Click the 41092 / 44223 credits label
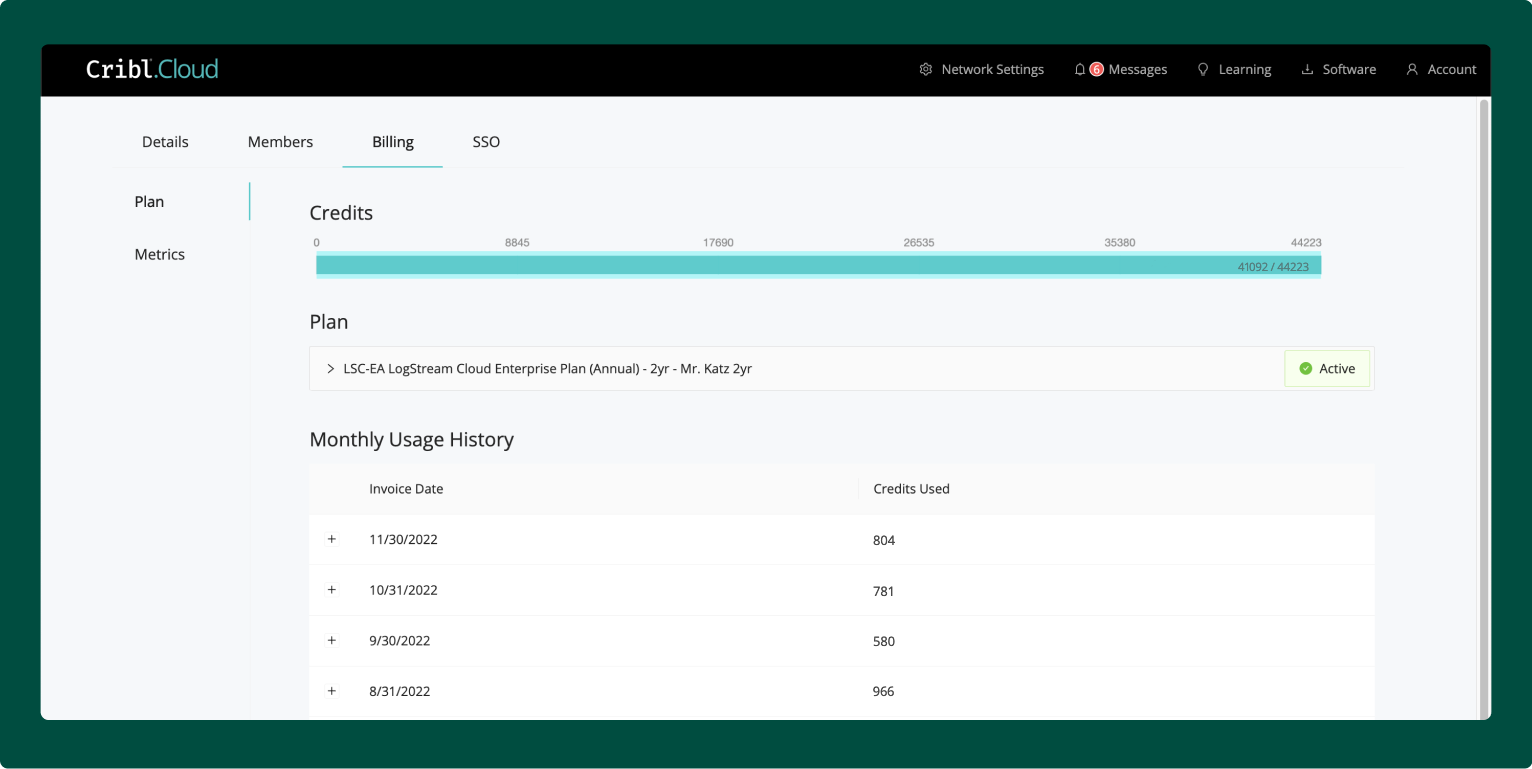1532x769 pixels. pos(1273,267)
